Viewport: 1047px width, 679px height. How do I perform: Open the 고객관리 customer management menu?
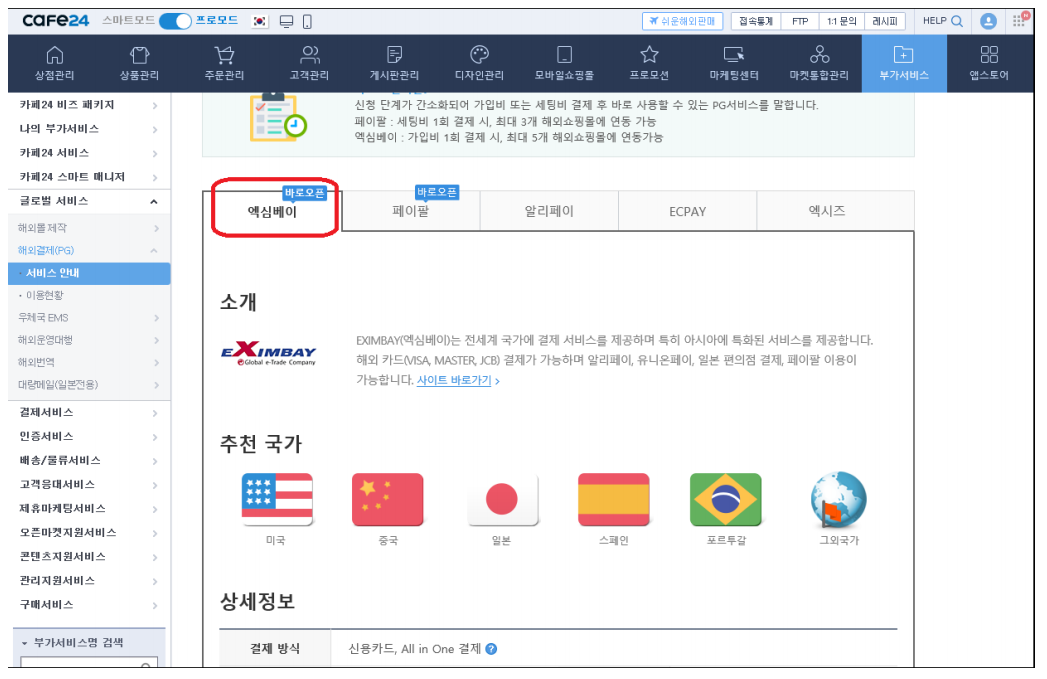pos(309,63)
